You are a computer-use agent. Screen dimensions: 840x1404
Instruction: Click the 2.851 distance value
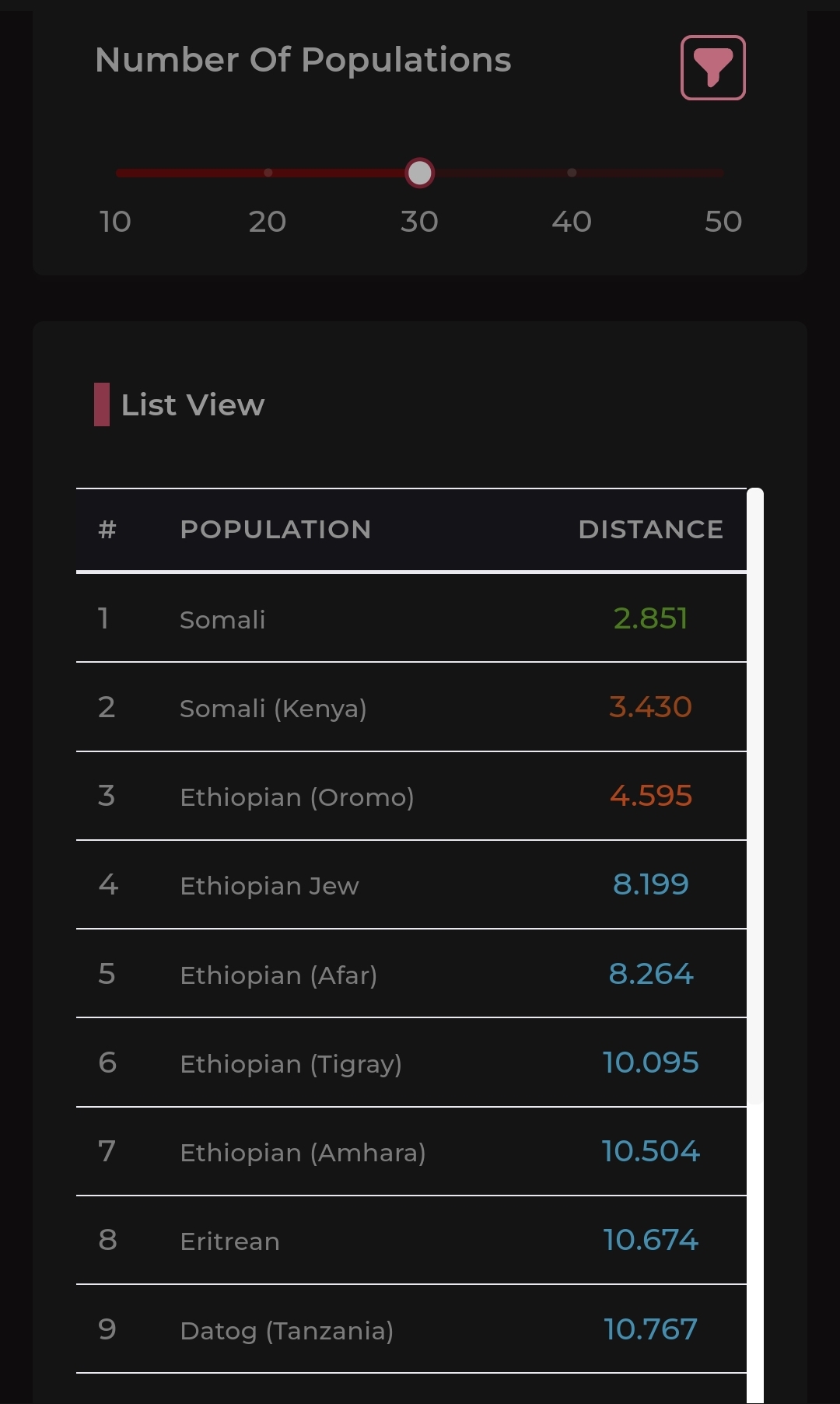pyautogui.click(x=651, y=618)
